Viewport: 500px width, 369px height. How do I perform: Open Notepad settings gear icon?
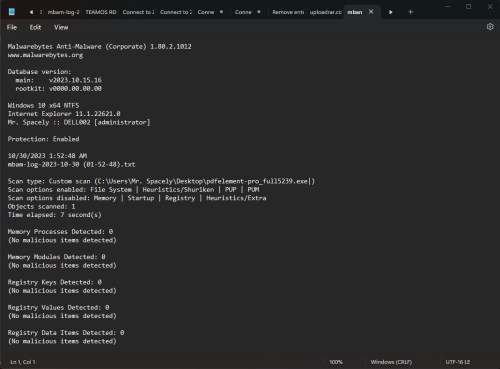490,27
